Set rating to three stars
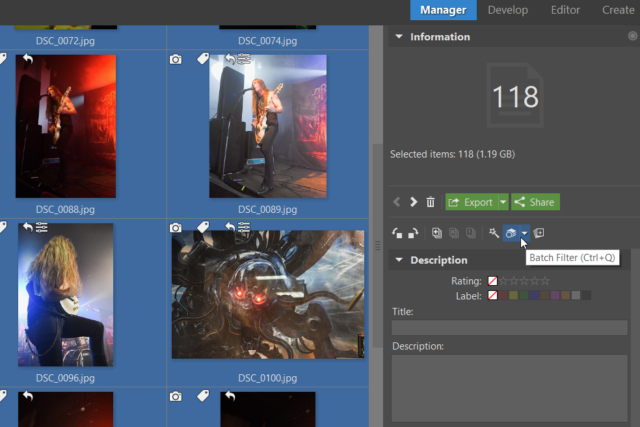This screenshot has height=427, width=640. tap(524, 281)
